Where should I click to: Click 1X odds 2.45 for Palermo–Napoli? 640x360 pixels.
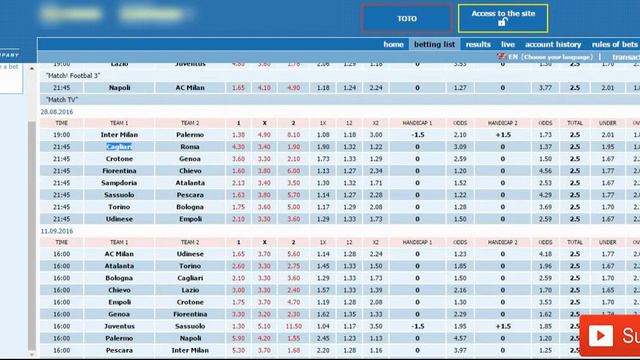(323, 338)
